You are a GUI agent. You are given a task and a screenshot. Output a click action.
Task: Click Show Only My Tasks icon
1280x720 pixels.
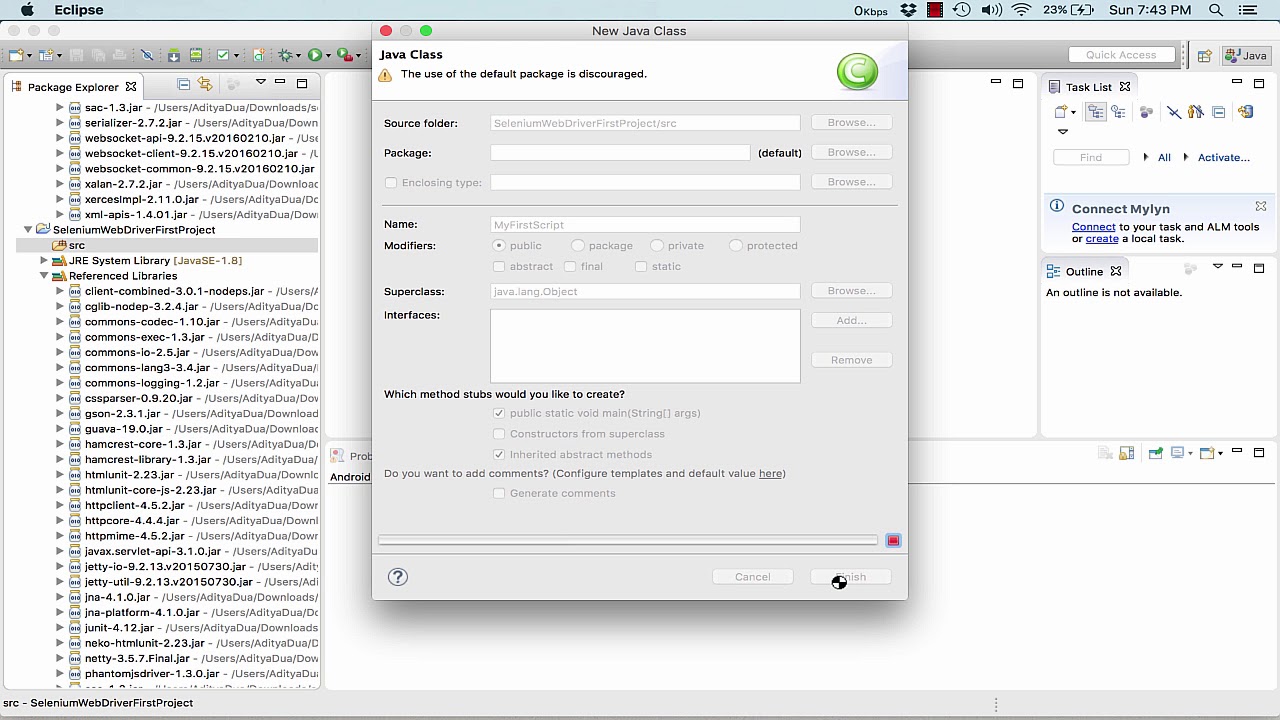pos(1196,112)
